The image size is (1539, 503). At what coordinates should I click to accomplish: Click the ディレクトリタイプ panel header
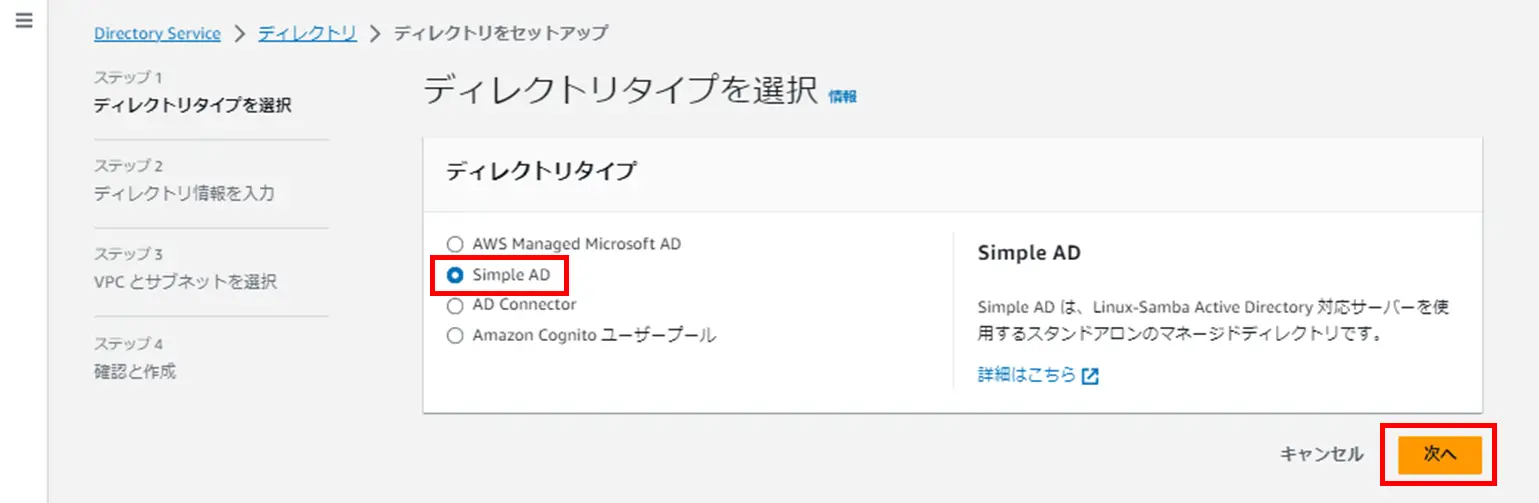(540, 172)
